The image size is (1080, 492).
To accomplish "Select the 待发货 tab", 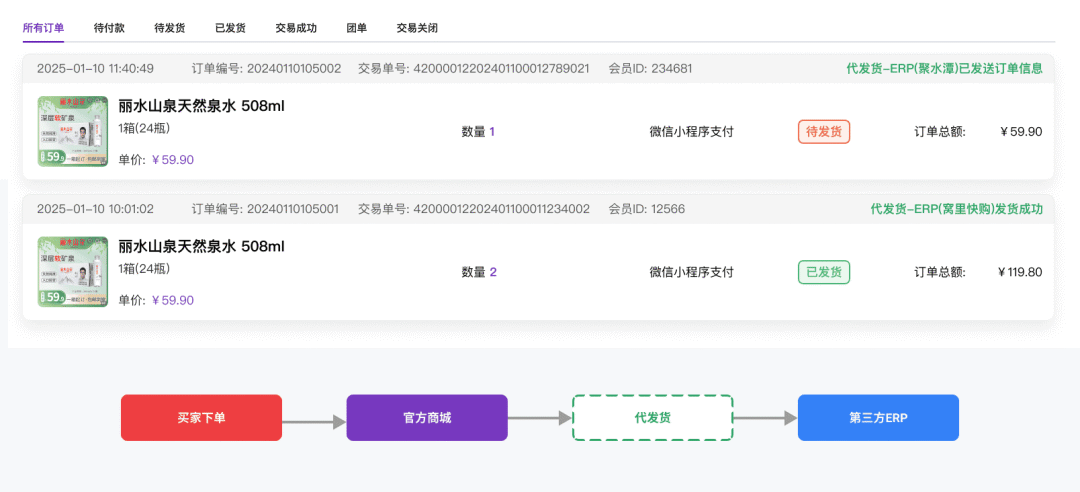I will coord(169,28).
